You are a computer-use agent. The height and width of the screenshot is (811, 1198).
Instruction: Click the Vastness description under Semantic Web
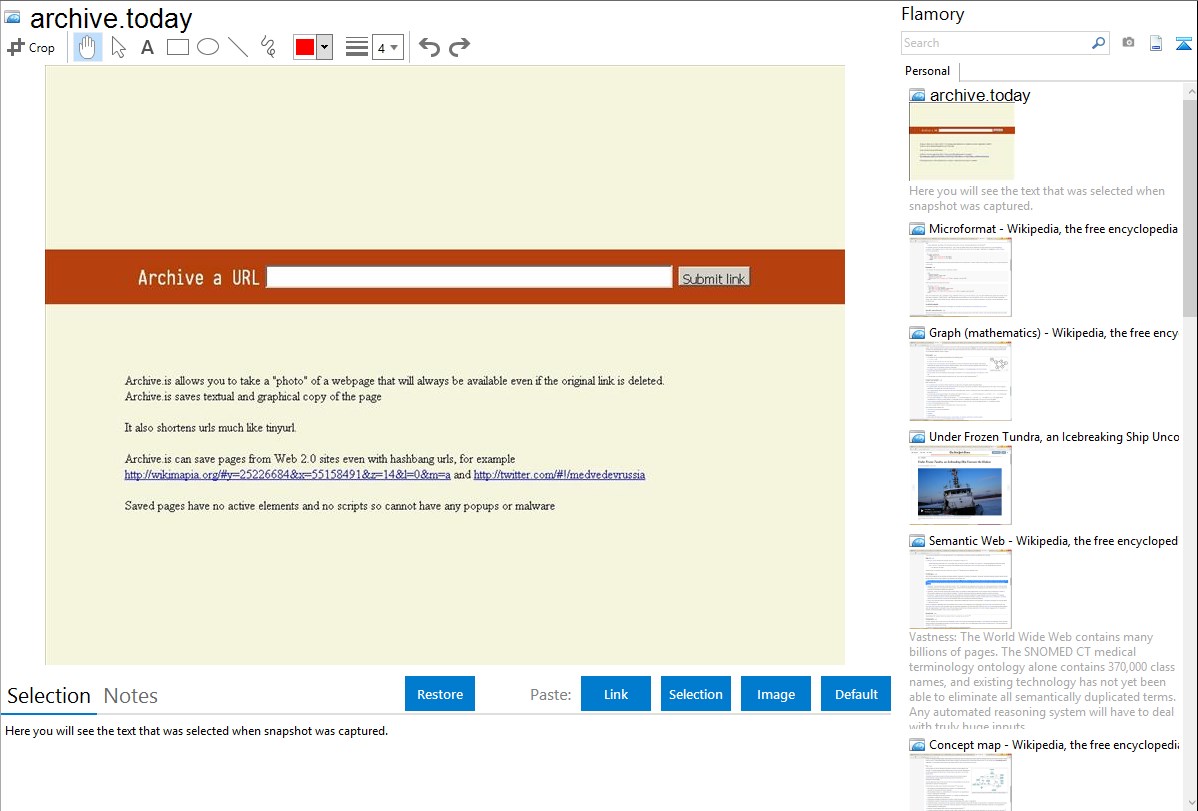[x=1043, y=681]
